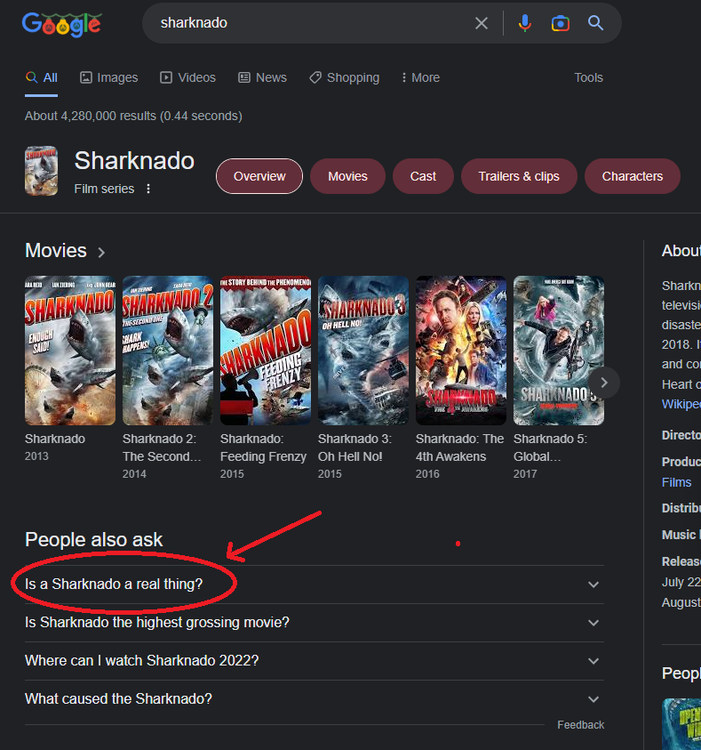Click the 'Sharknado: The 4th Awakens' title text
The width and height of the screenshot is (701, 750).
tap(460, 448)
